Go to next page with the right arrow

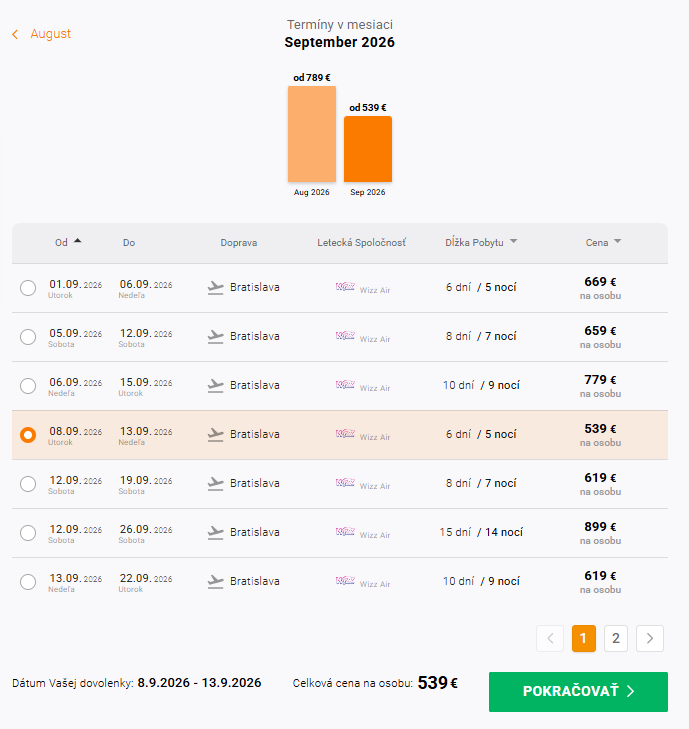(x=649, y=638)
